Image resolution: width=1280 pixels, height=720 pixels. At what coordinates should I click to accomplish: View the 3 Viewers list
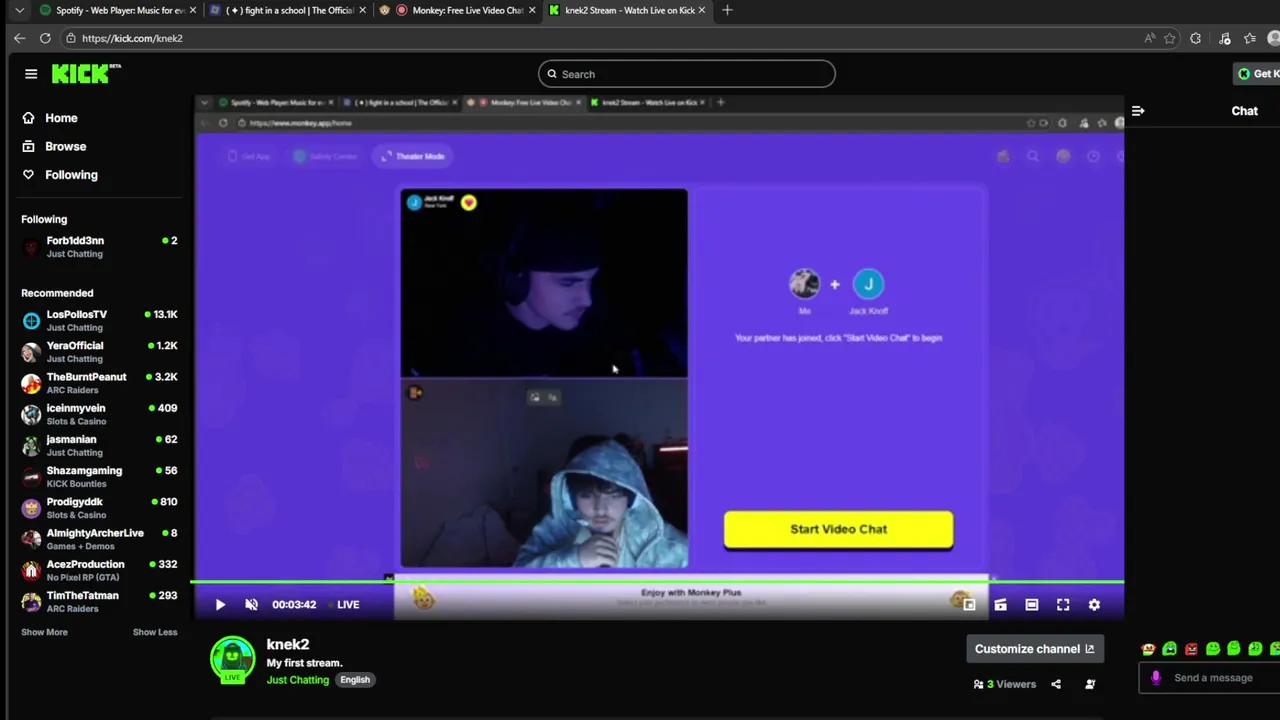[x=1005, y=684]
